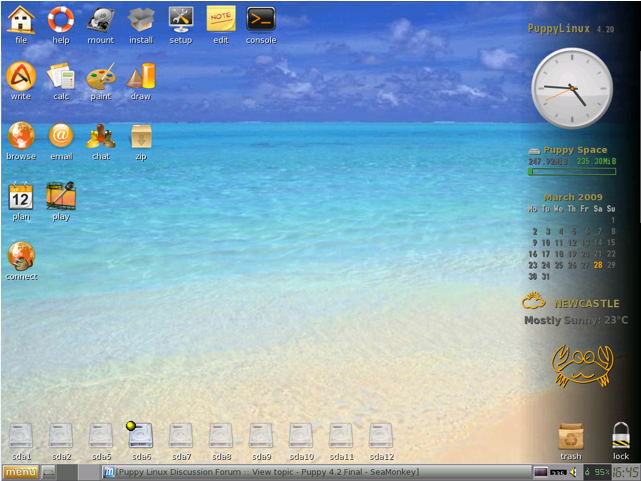The width and height of the screenshot is (641, 481).
Task: Switch to SeaMonkey window in taskbar
Action: click(x=265, y=472)
